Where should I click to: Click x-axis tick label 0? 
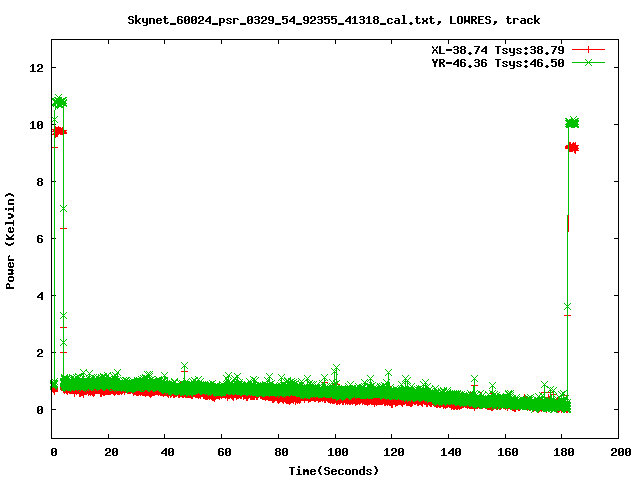(x=54, y=452)
